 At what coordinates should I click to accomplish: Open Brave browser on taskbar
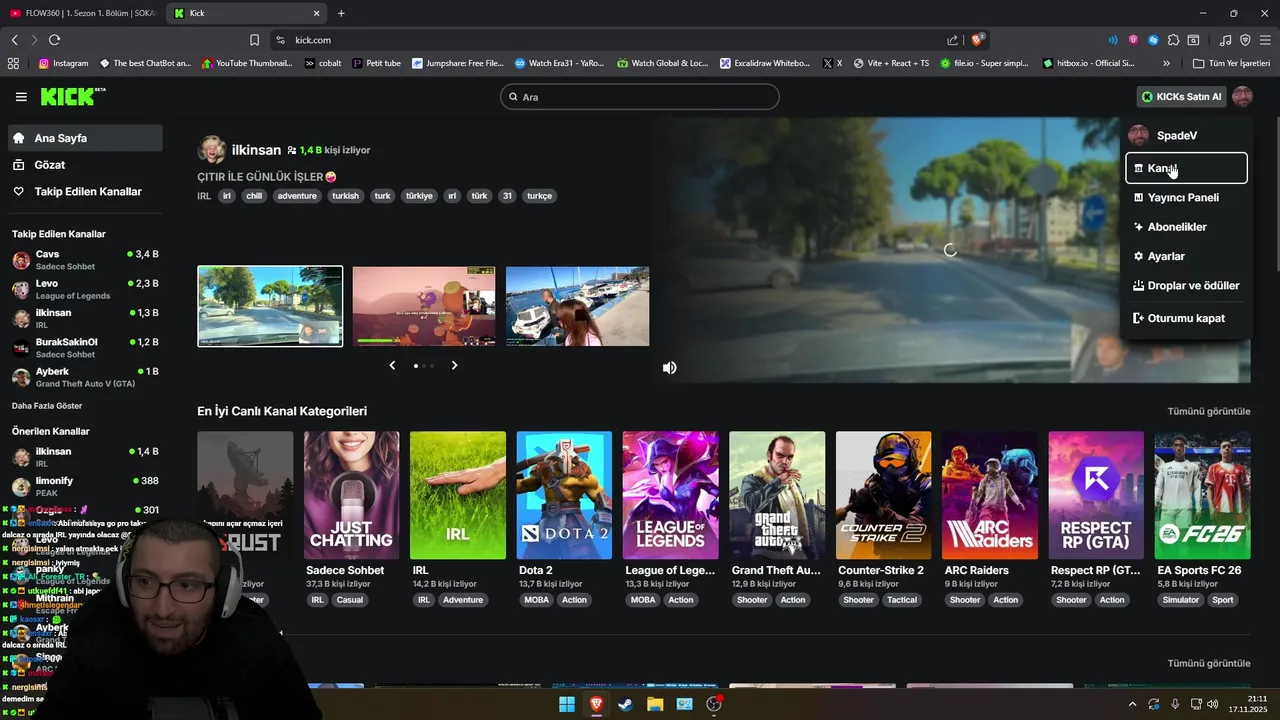(x=596, y=704)
